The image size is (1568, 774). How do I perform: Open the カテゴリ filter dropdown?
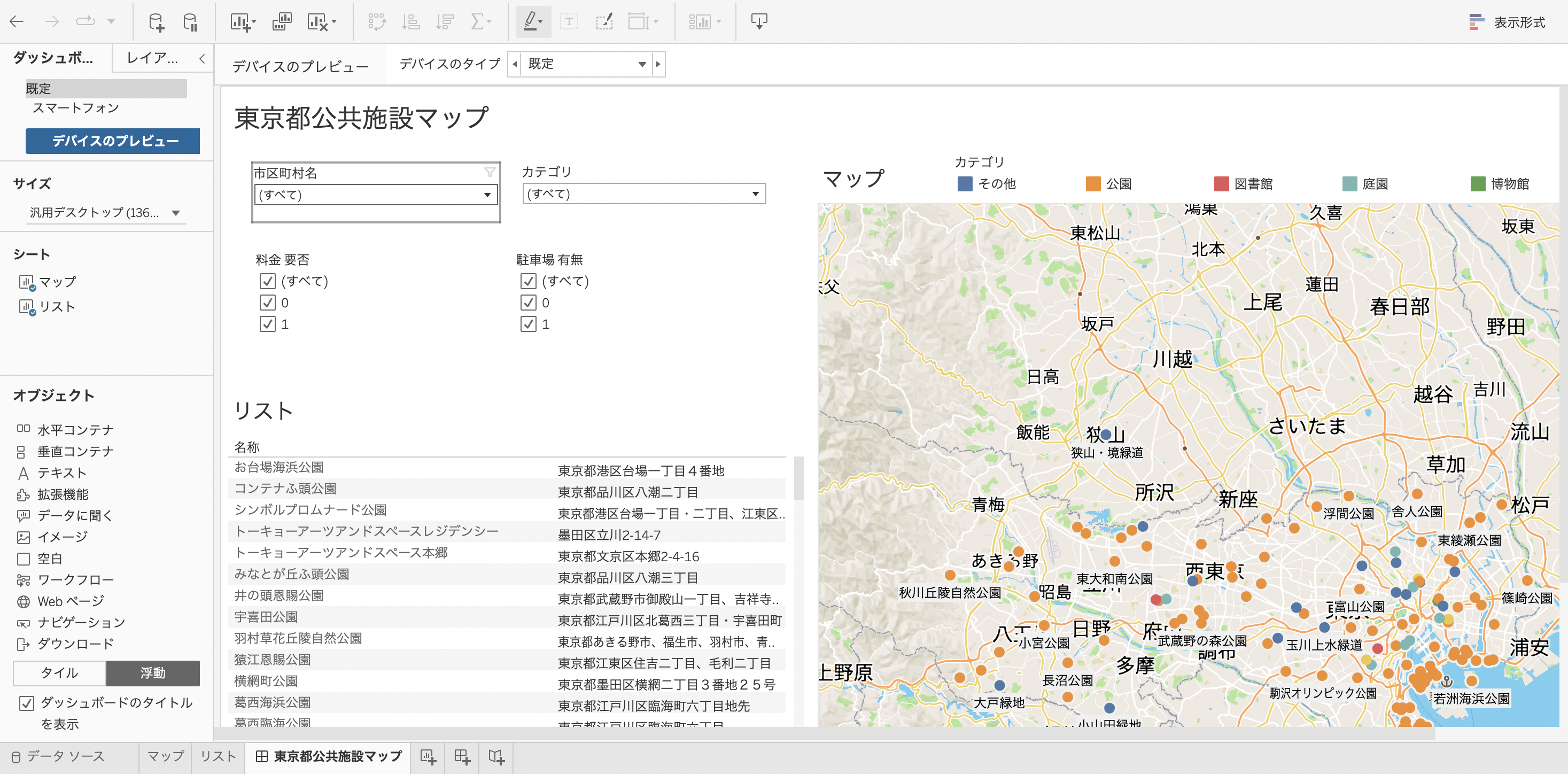(x=755, y=194)
